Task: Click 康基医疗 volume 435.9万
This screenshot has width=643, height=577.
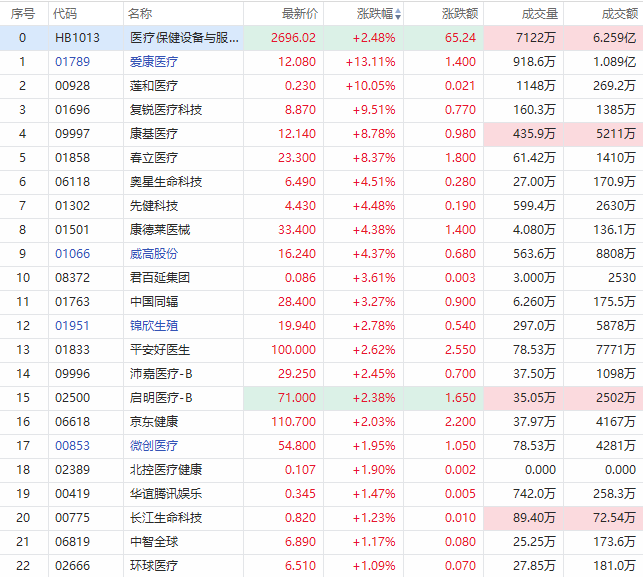Action: [534, 134]
